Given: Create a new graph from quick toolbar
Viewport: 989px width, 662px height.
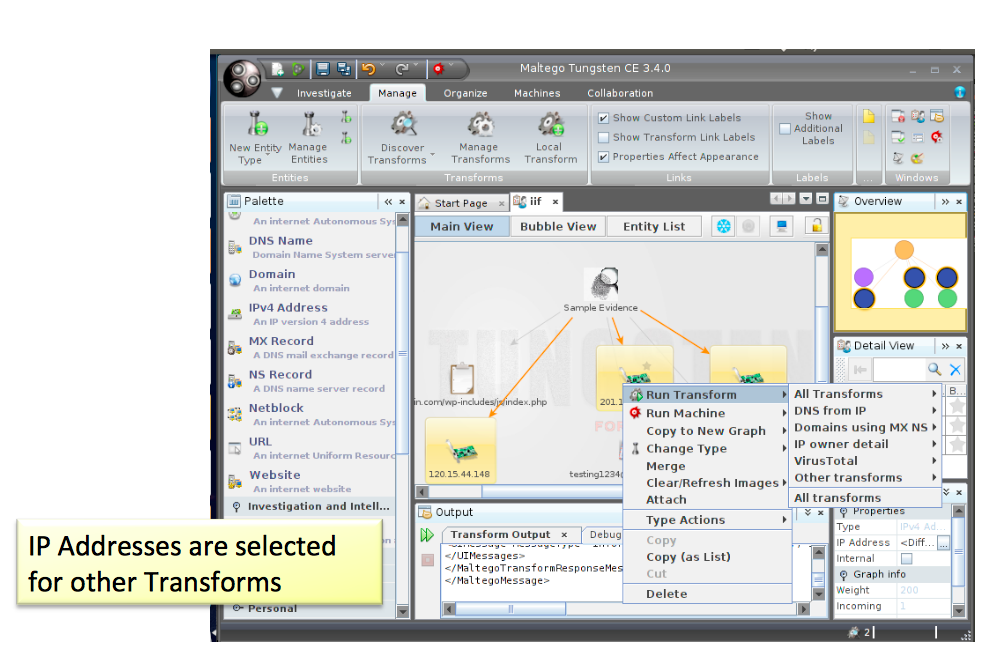Looking at the screenshot, I should point(277,69).
